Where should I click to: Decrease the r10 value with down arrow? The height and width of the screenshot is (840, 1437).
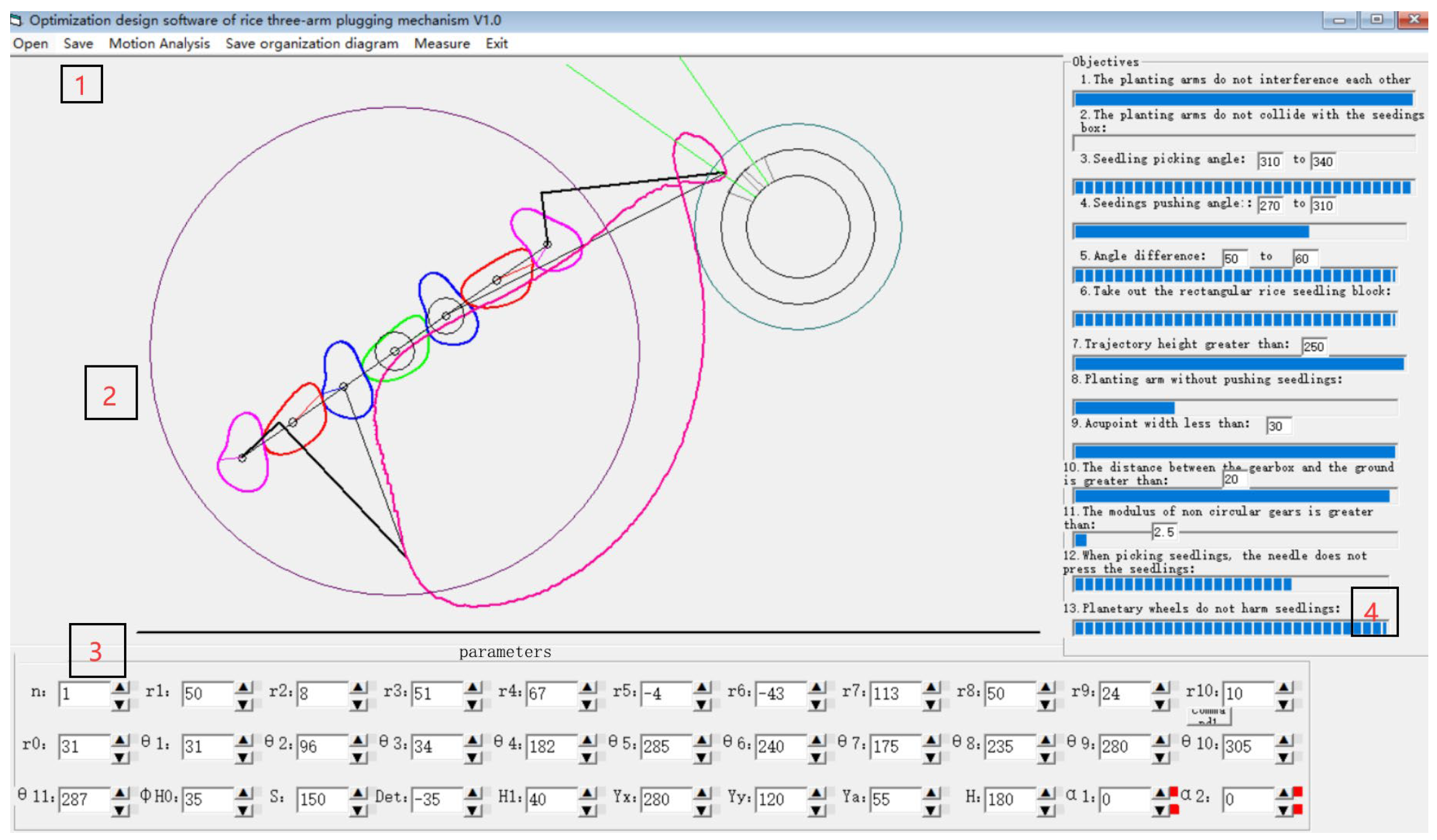tap(1283, 705)
